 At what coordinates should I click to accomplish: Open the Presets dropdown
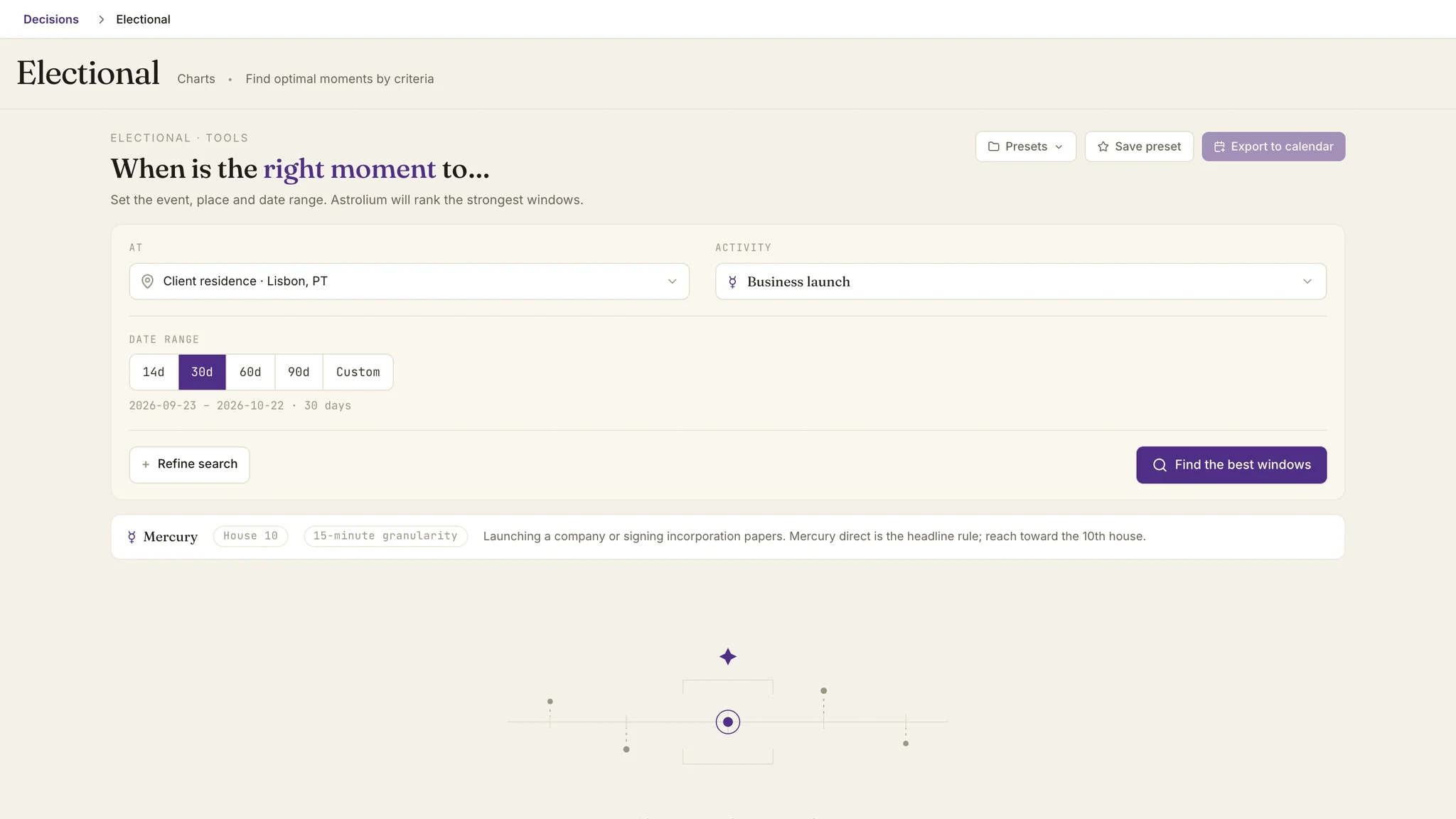pyautogui.click(x=1025, y=146)
